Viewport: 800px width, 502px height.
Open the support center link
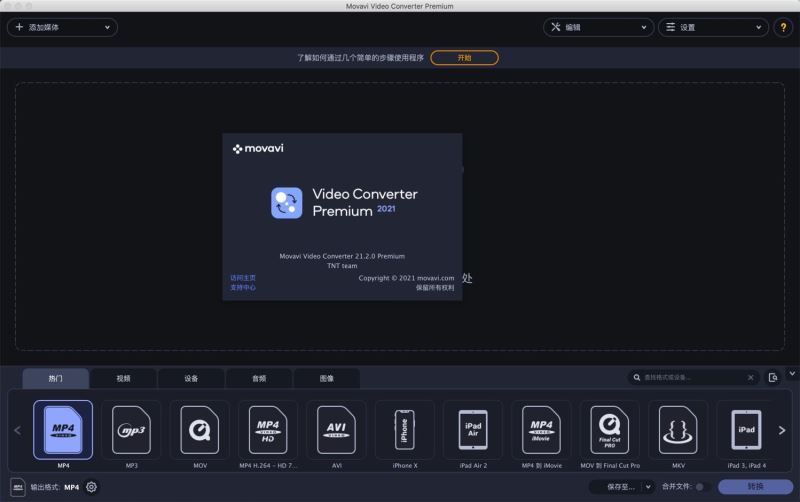pos(243,288)
